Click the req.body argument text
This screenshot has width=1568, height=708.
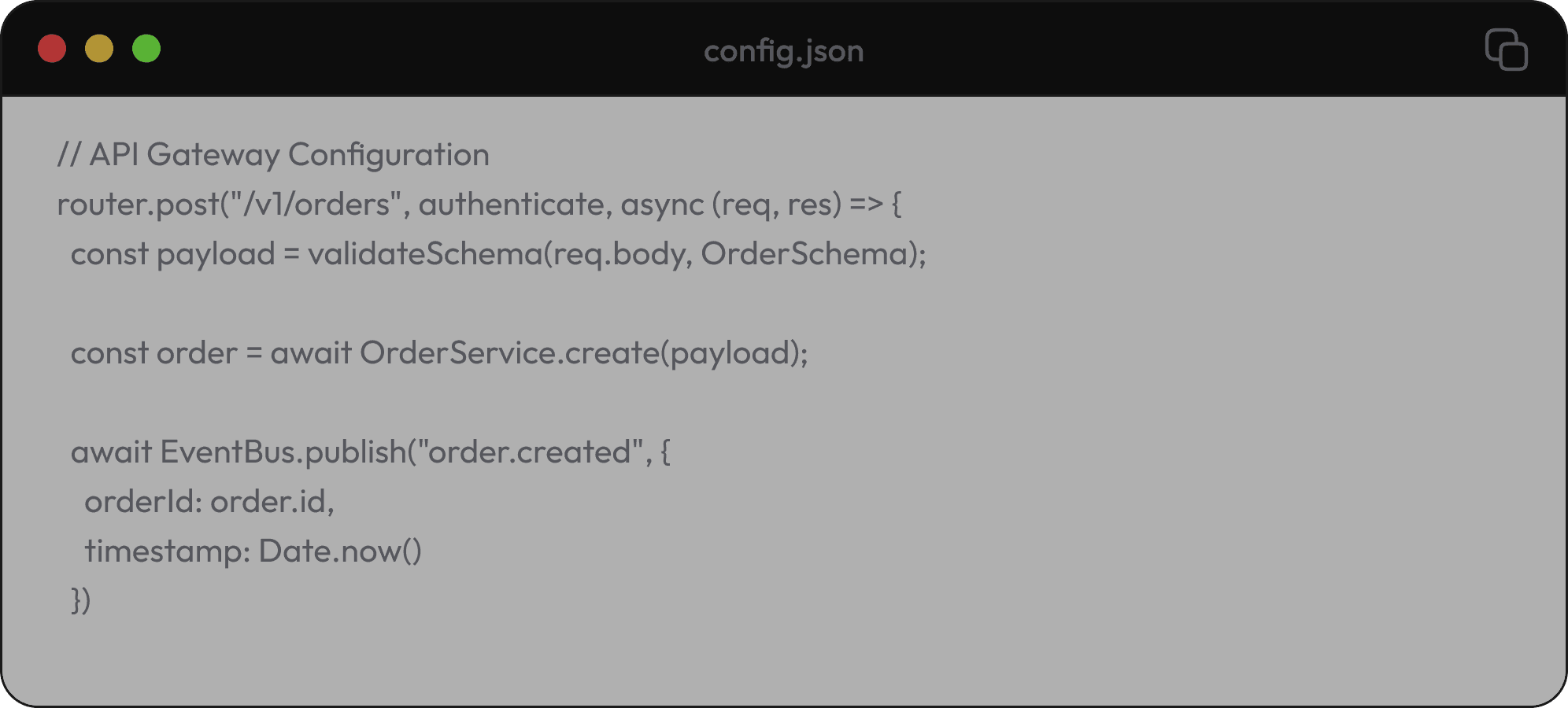622,253
